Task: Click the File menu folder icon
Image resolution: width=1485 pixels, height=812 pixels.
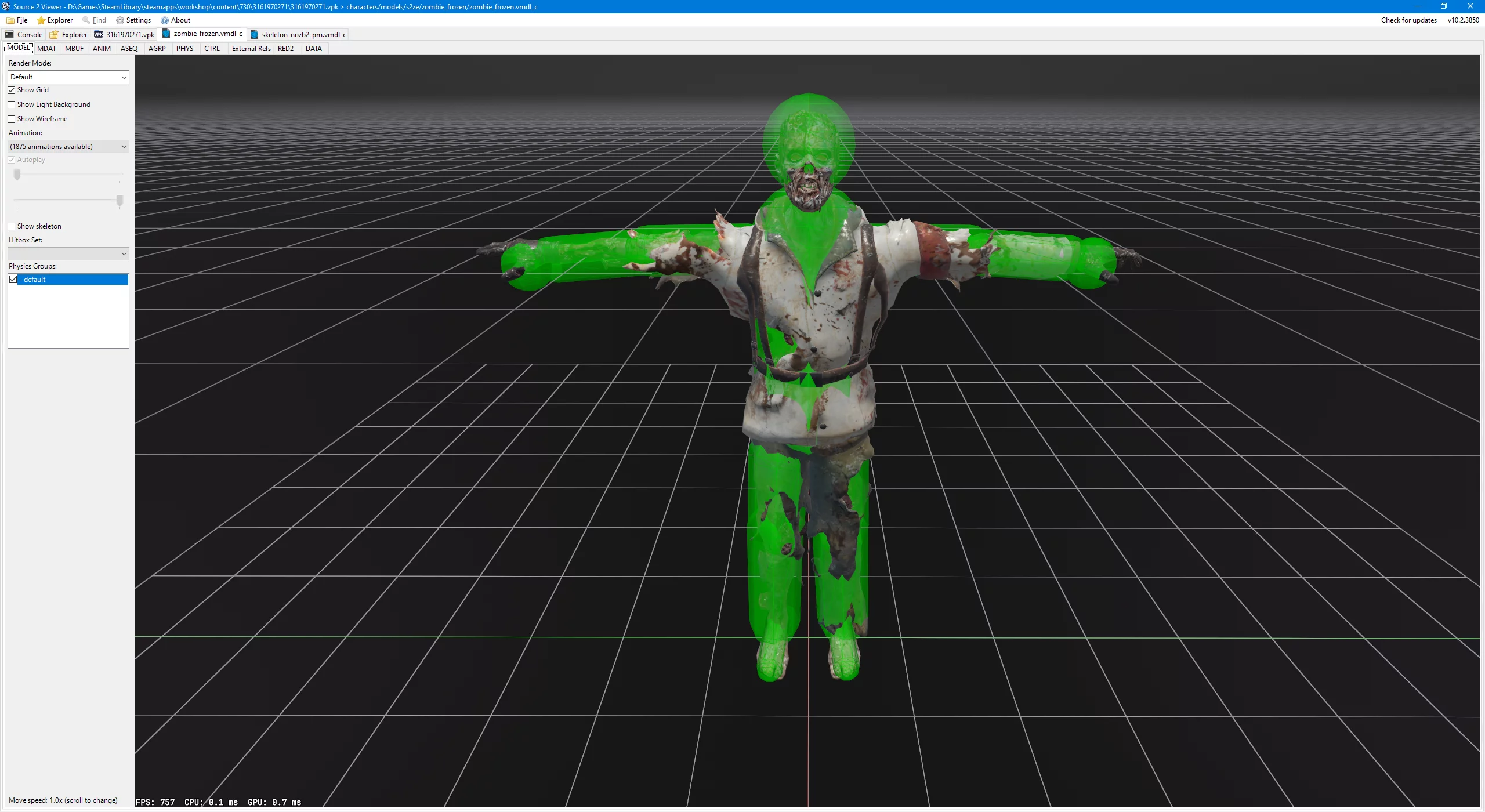Action: [10, 20]
